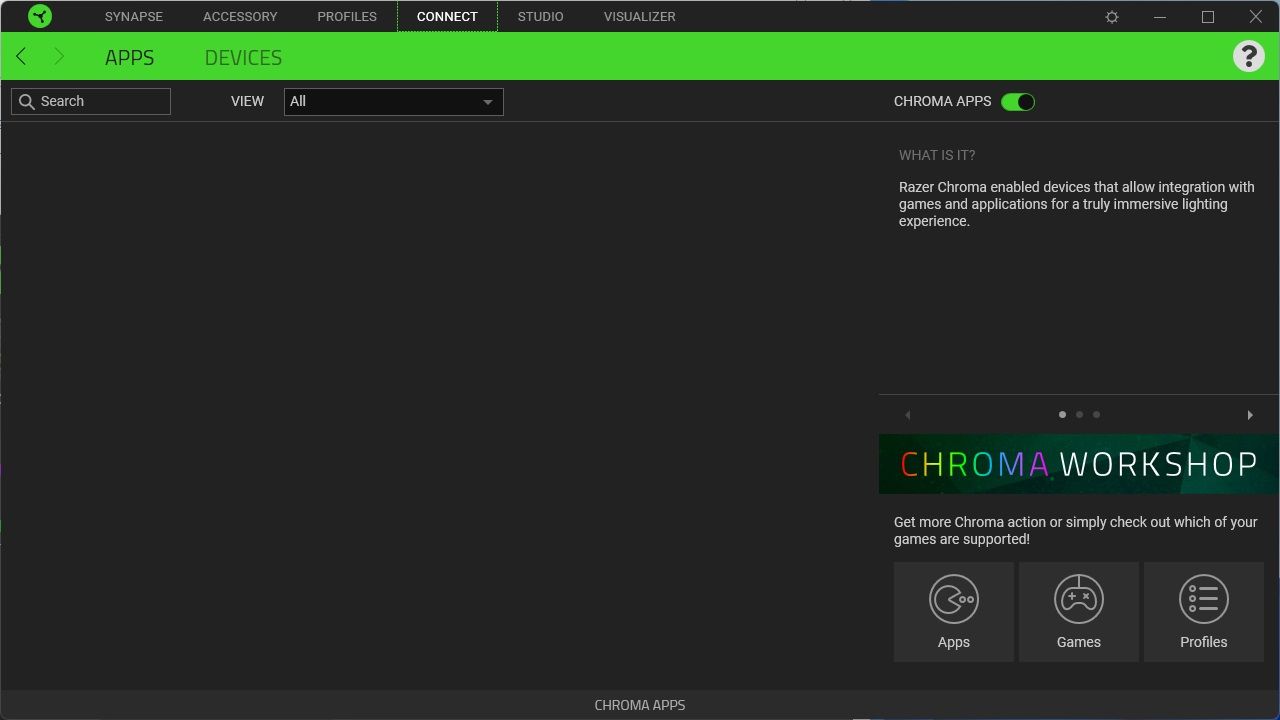This screenshot has width=1280, height=720.
Task: Maximize the Razer Synapse window
Action: 1208,17
